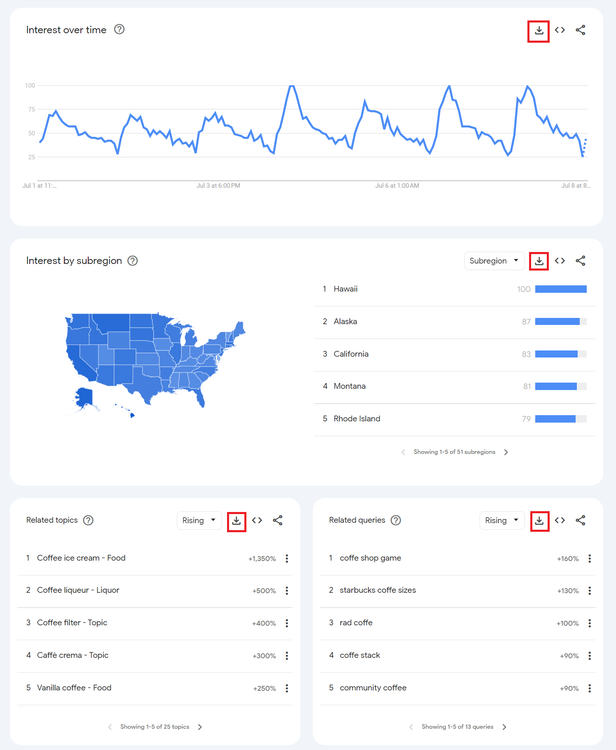The height and width of the screenshot is (750, 616).
Task: Show next page of related topics
Action: 200,727
